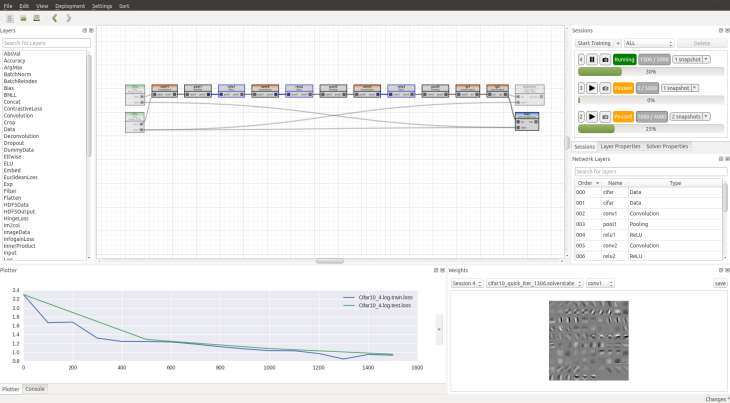Open the ALL sessions filter combo box
Image resolution: width=730 pixels, height=403 pixels.
648,44
